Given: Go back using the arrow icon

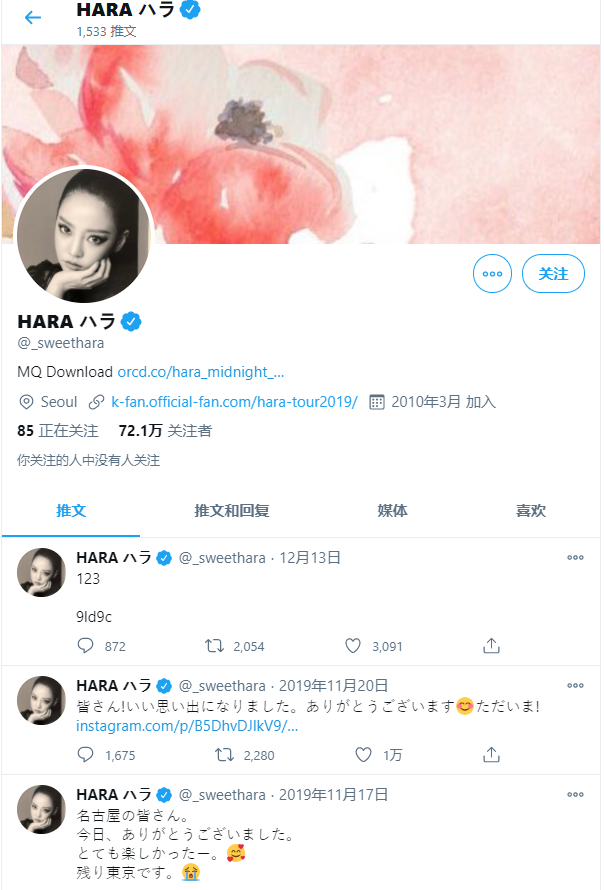Looking at the screenshot, I should point(33,18).
